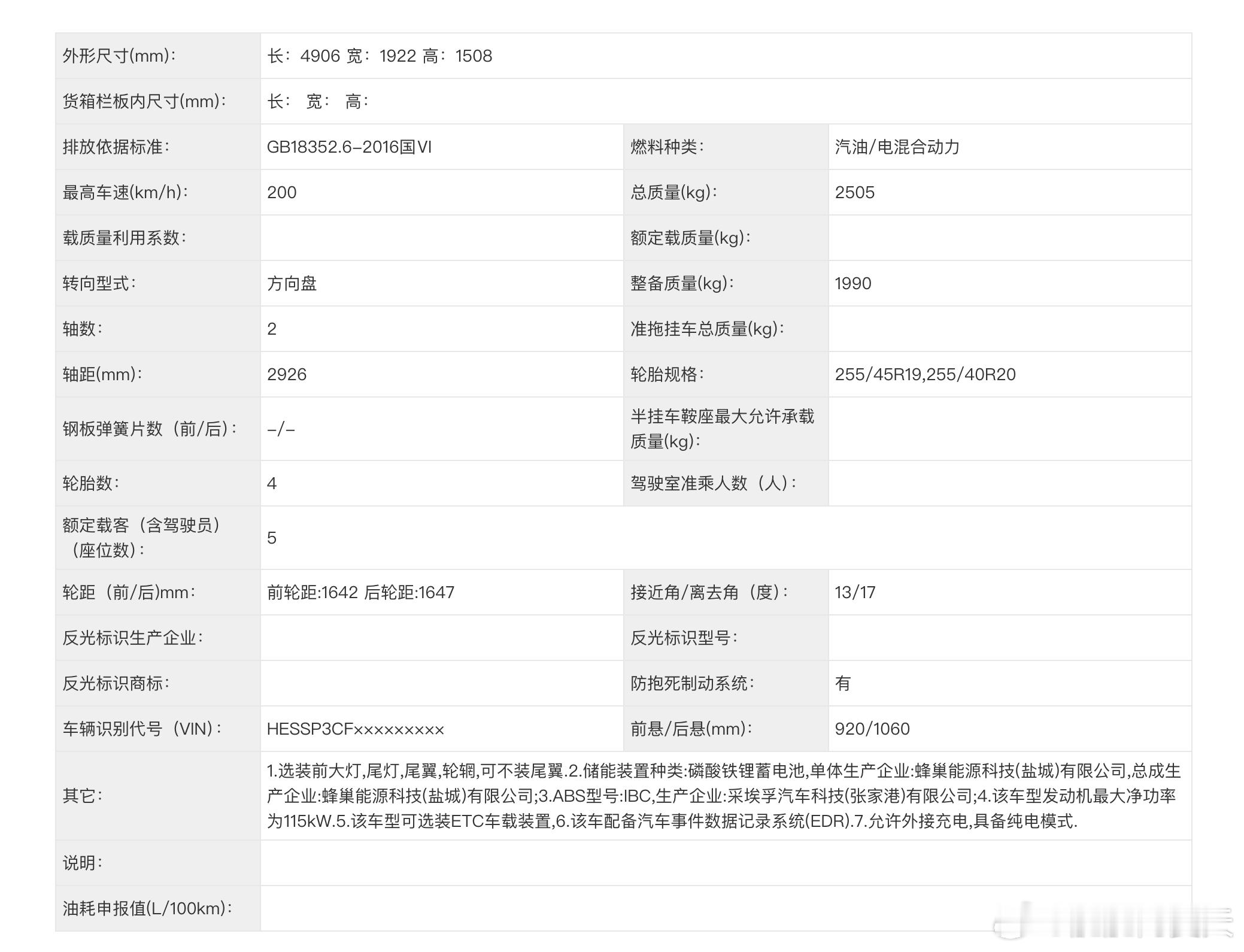The width and height of the screenshot is (1244, 952).
Task: Click the wheelbase value 2926
Action: click(x=287, y=375)
